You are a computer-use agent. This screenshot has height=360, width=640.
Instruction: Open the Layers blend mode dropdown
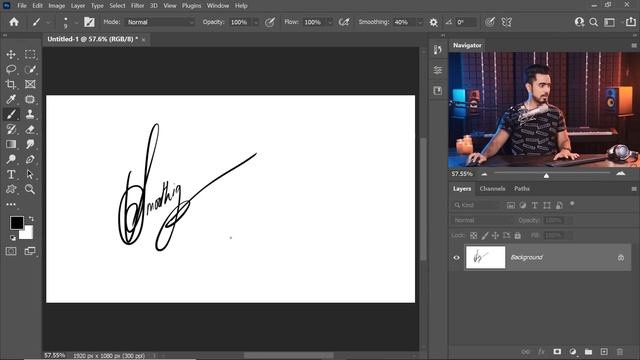click(482, 220)
